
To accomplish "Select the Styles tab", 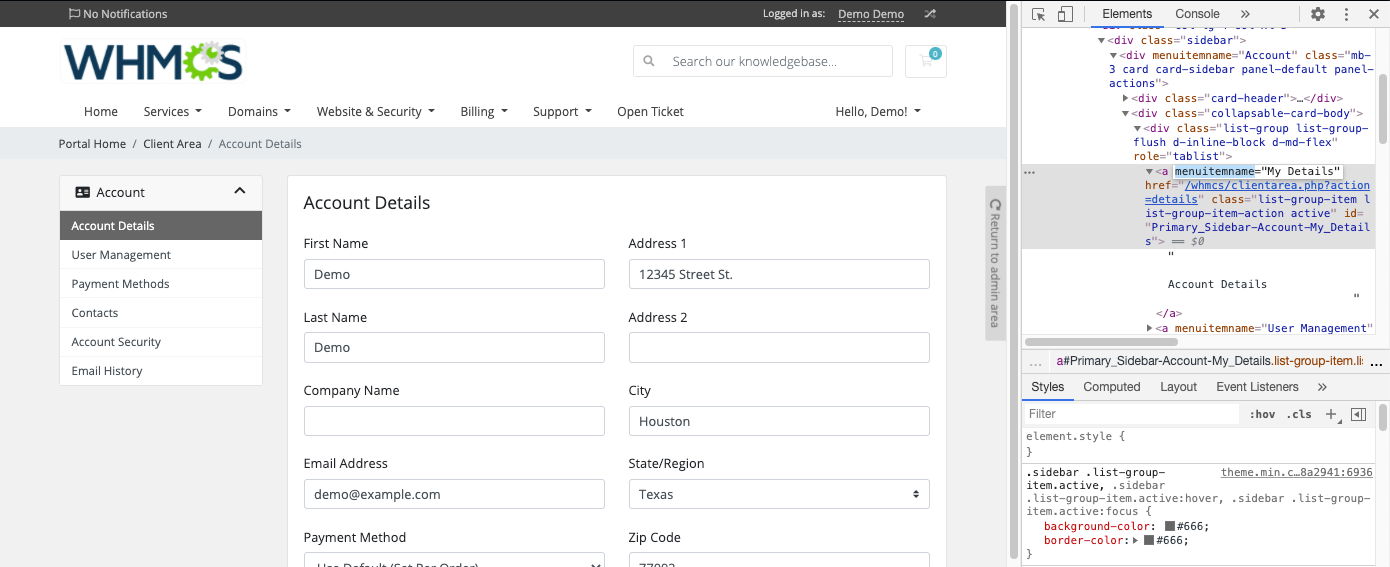I will (1048, 387).
